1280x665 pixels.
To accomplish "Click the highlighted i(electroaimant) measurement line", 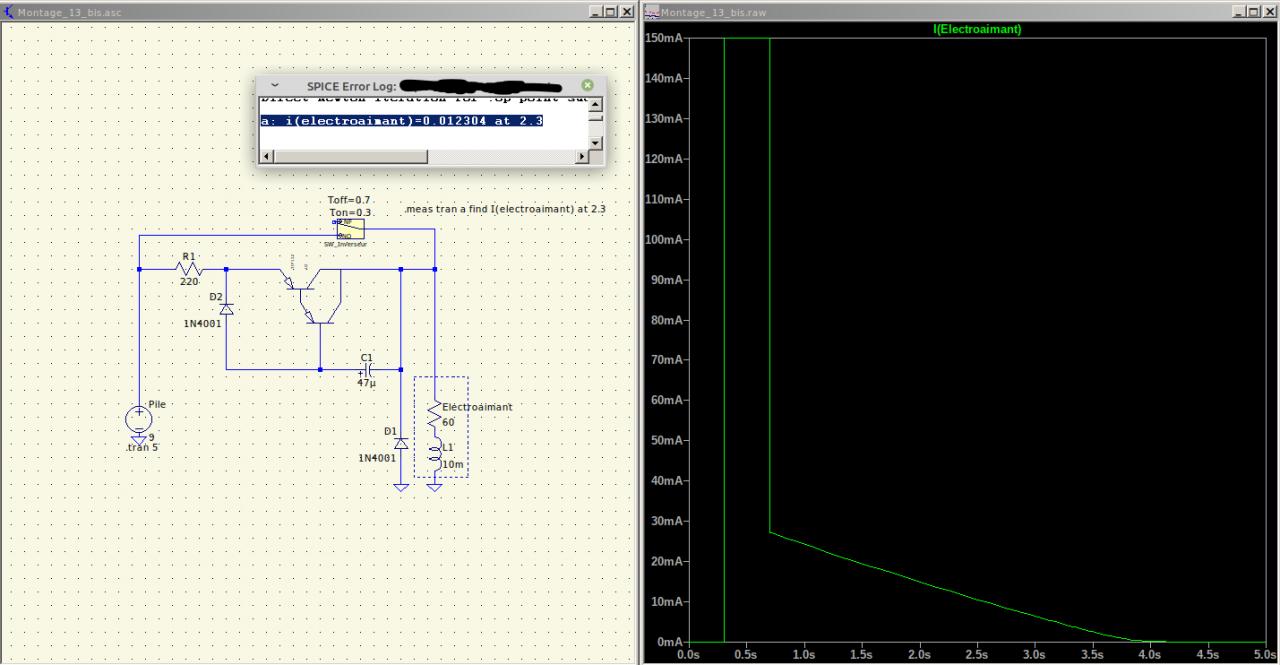I will click(402, 121).
